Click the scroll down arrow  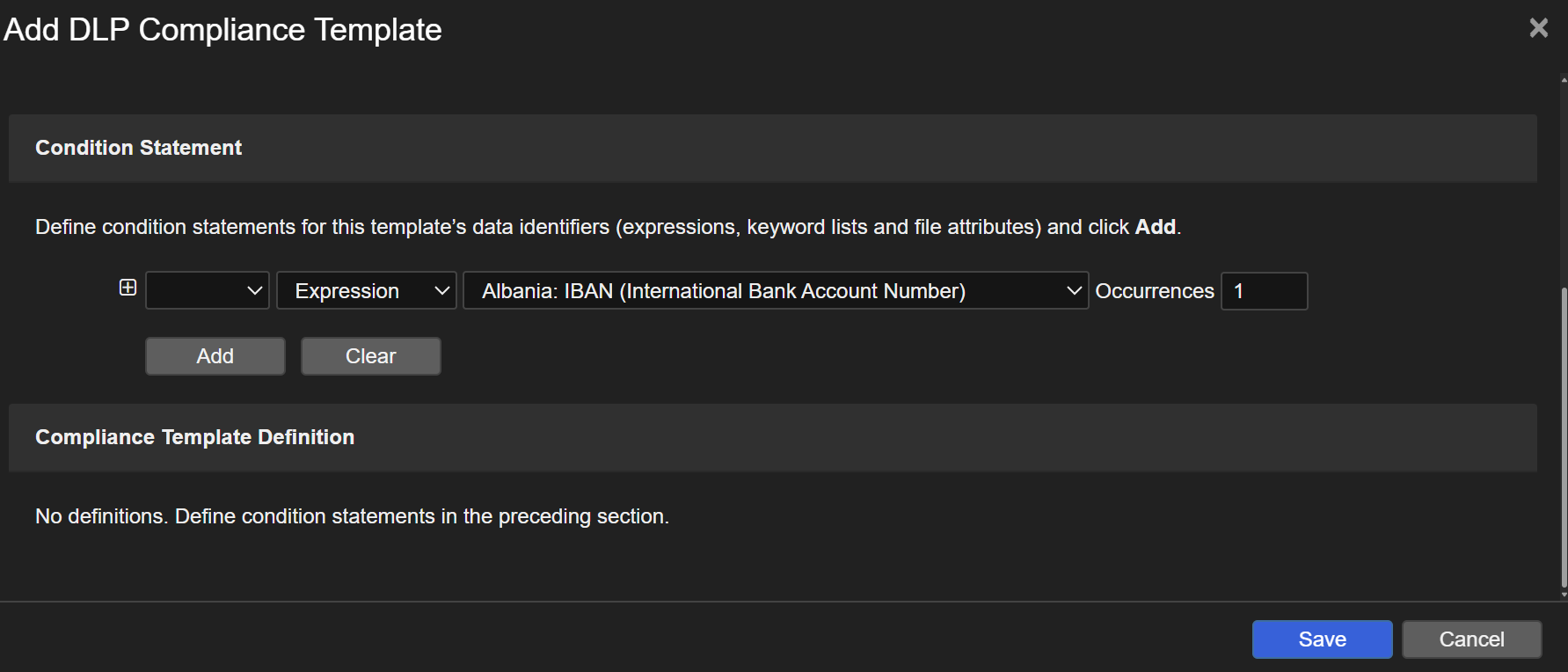tap(1564, 595)
